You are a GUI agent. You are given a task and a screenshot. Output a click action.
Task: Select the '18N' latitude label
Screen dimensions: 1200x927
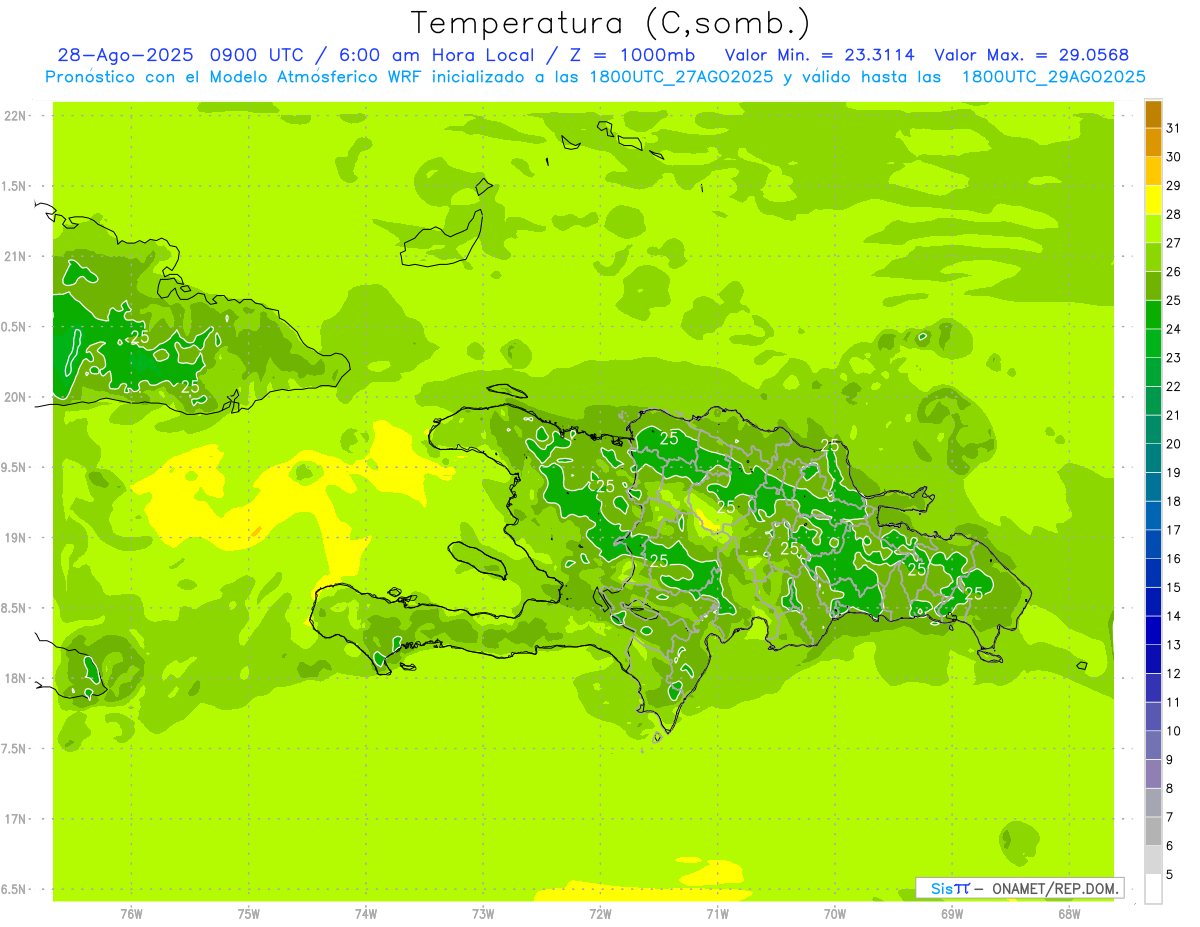point(16,678)
